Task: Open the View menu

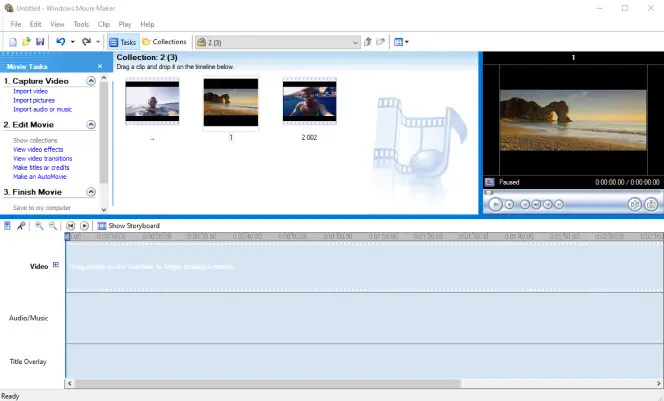Action: pos(57,24)
